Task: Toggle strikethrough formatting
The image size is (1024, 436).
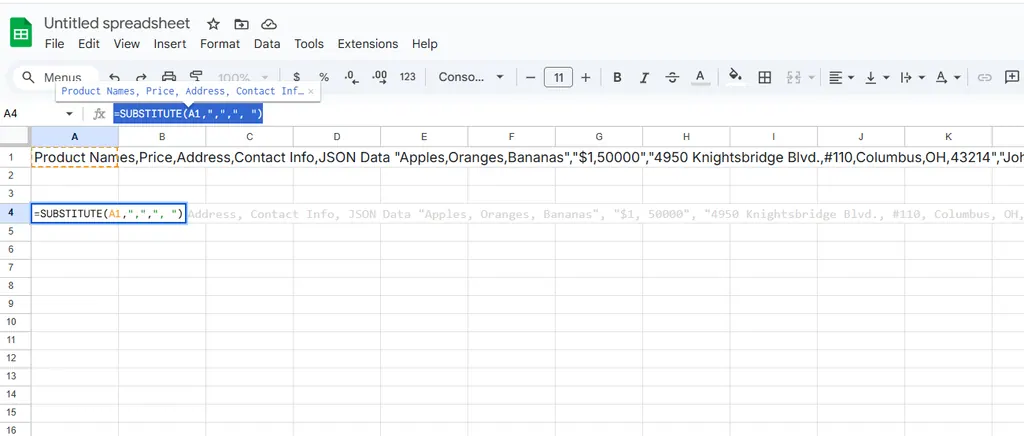Action: tap(671, 77)
